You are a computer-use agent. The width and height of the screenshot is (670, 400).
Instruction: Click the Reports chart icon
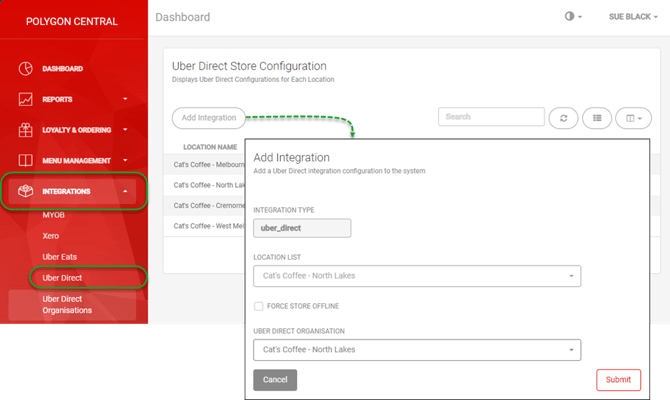click(x=25, y=100)
